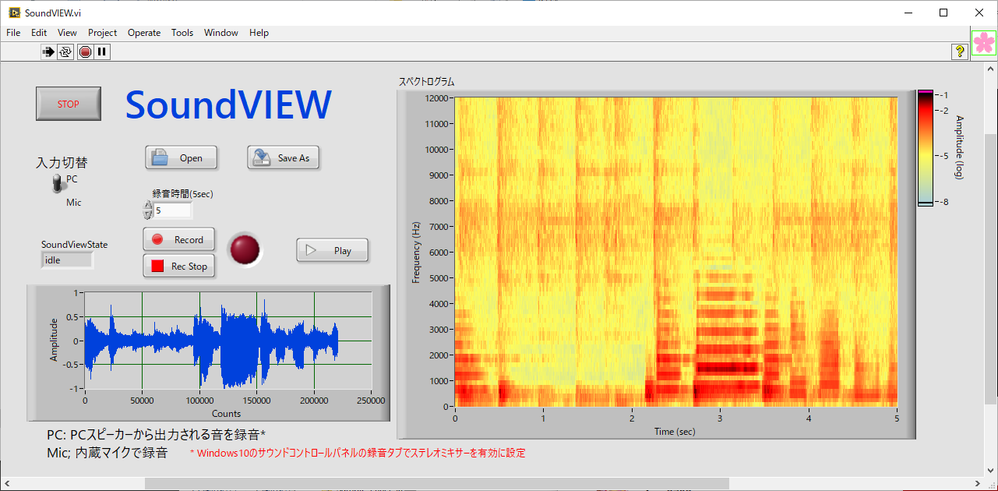The image size is (998, 491).
Task: Click the スペクトログラム label
Action: click(426, 82)
